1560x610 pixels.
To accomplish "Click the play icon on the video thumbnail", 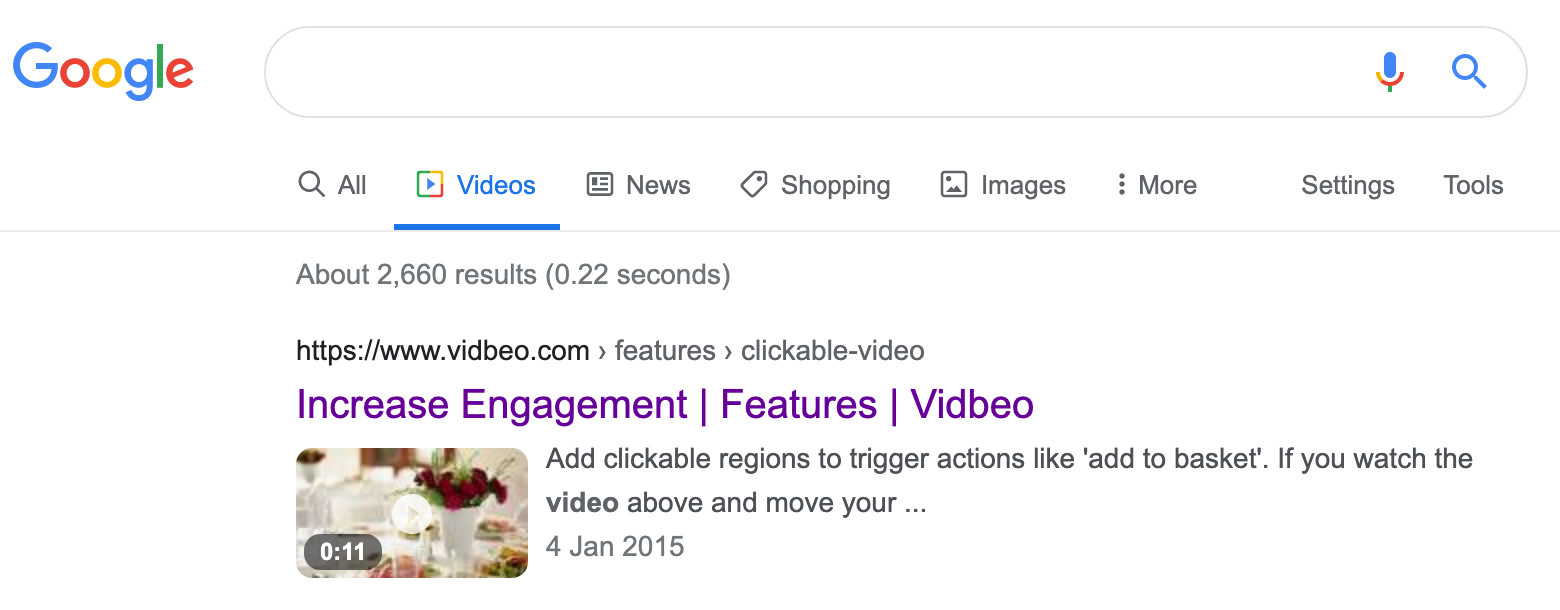I will pos(411,512).
